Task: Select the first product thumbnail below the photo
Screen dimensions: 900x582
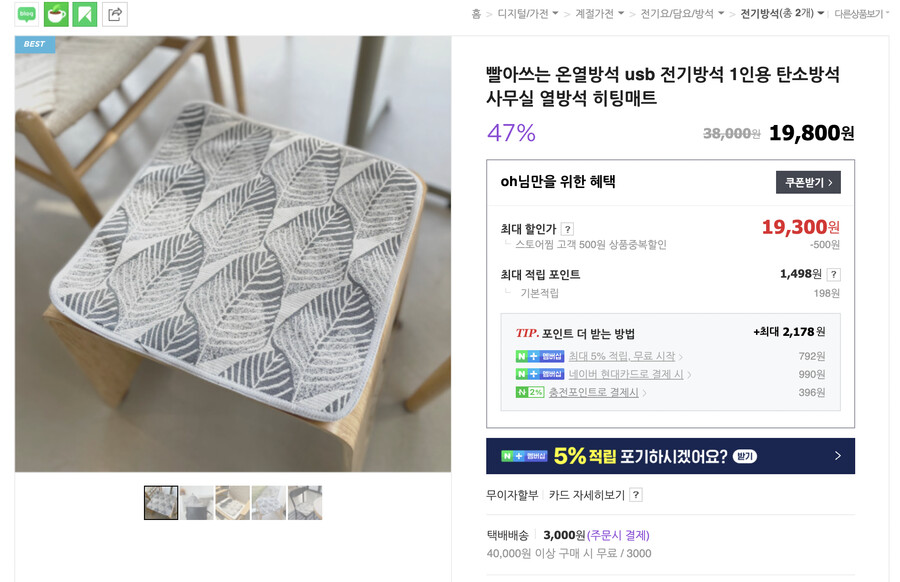Action: (160, 503)
